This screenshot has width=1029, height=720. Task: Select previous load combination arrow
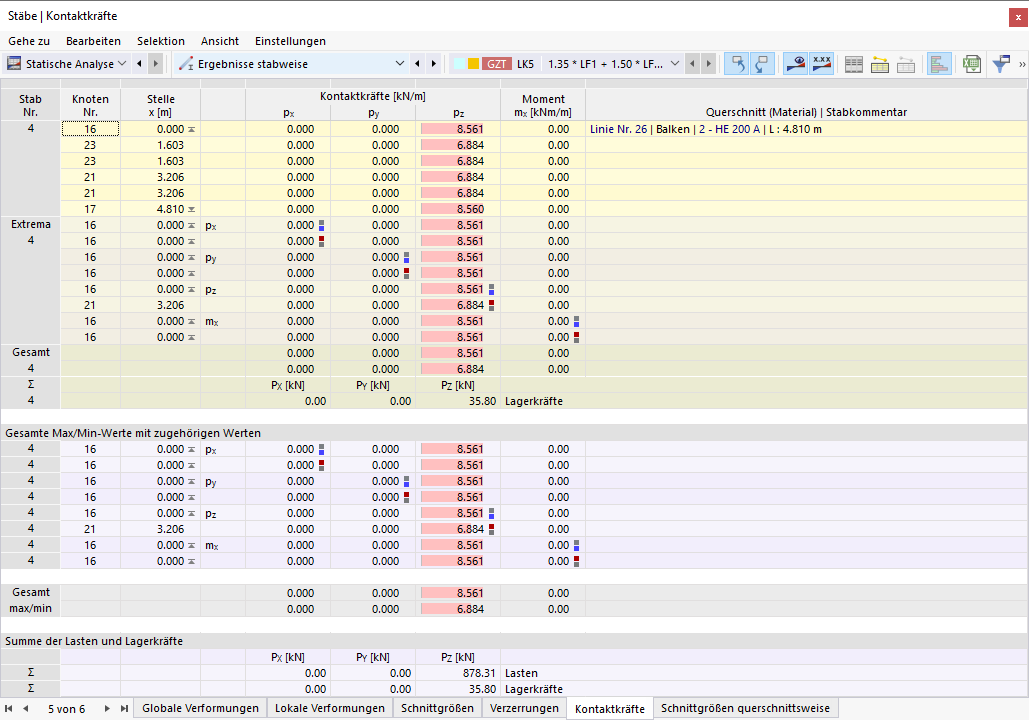pyautogui.click(x=692, y=64)
